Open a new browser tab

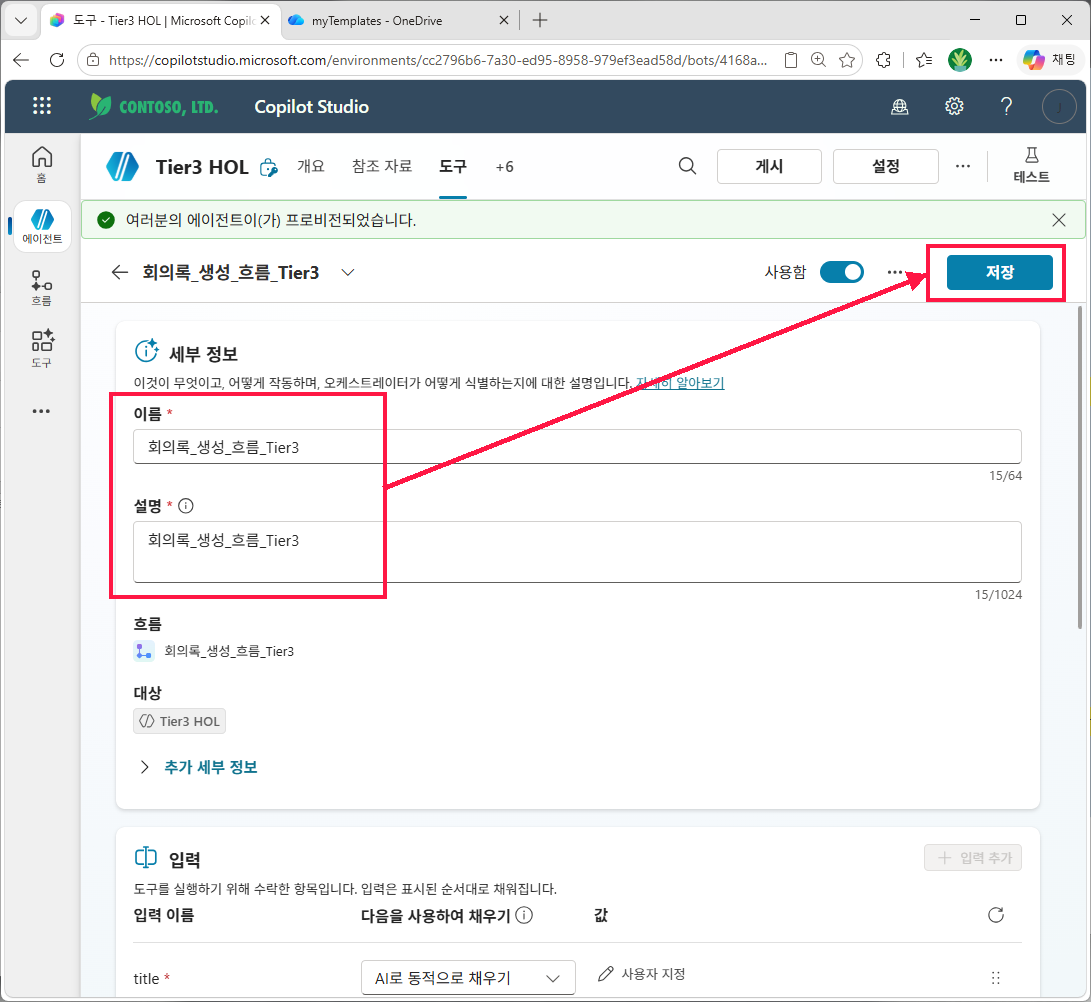[540, 20]
